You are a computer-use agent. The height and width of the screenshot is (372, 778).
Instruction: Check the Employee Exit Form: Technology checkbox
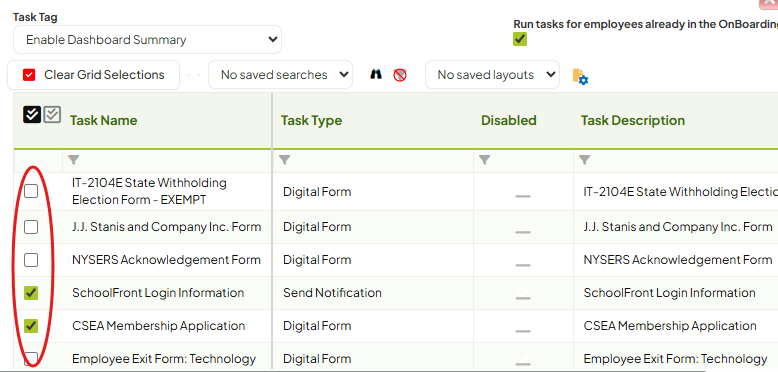[31, 358]
